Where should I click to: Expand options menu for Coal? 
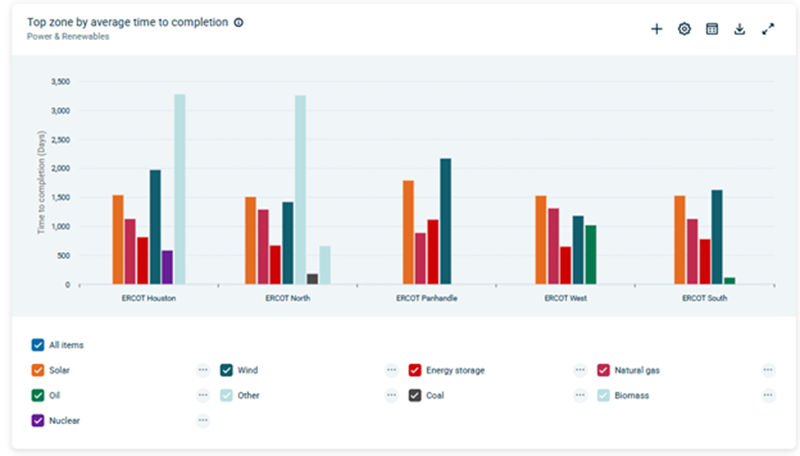click(x=580, y=395)
